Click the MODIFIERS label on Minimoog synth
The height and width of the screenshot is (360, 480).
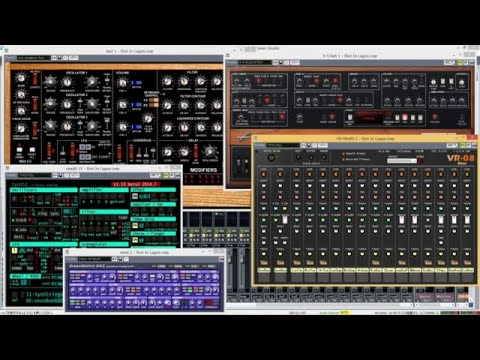pyautogui.click(x=203, y=170)
